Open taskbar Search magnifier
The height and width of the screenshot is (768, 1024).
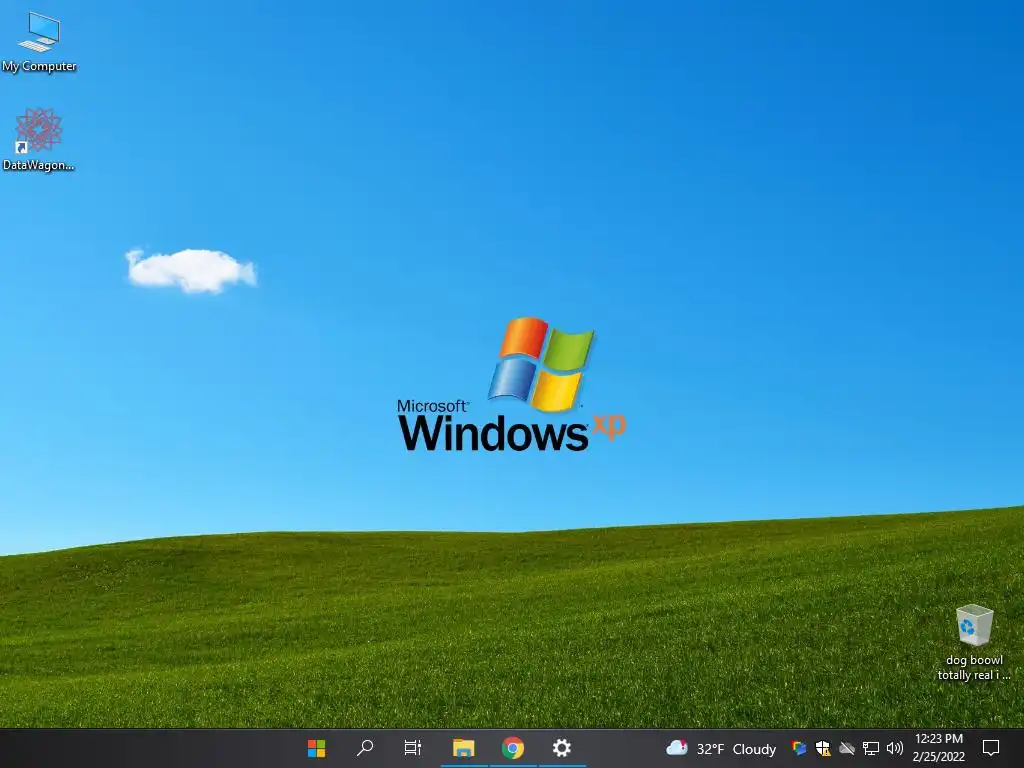point(364,748)
